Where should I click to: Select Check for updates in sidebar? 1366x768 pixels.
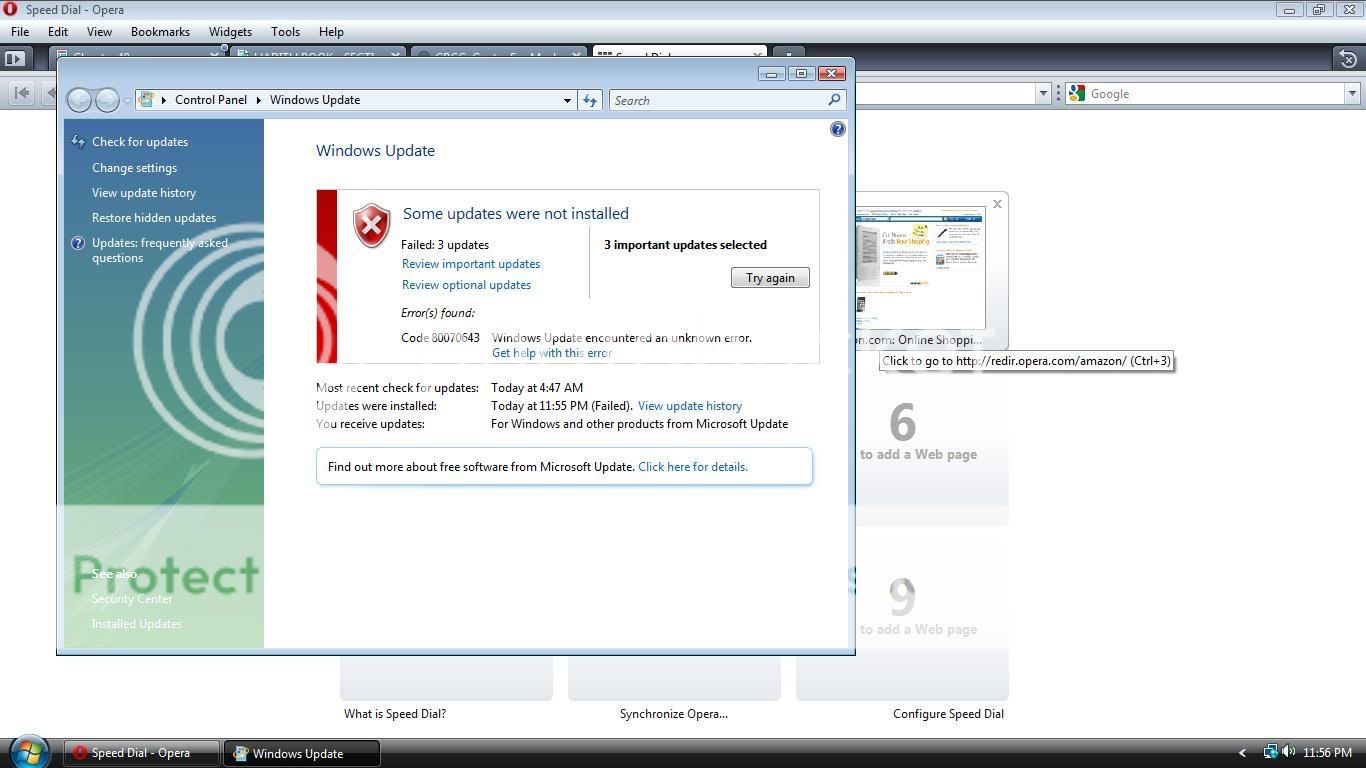[x=140, y=142]
